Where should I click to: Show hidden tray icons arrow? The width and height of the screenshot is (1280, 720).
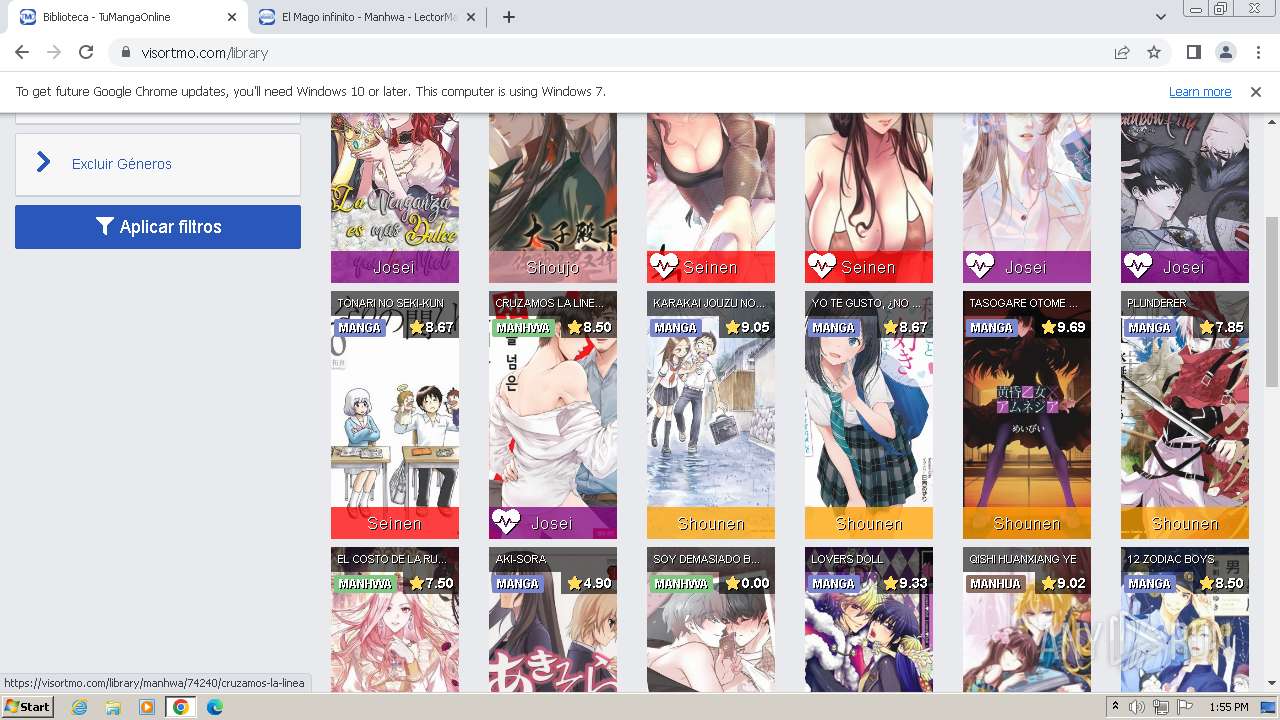1116,707
